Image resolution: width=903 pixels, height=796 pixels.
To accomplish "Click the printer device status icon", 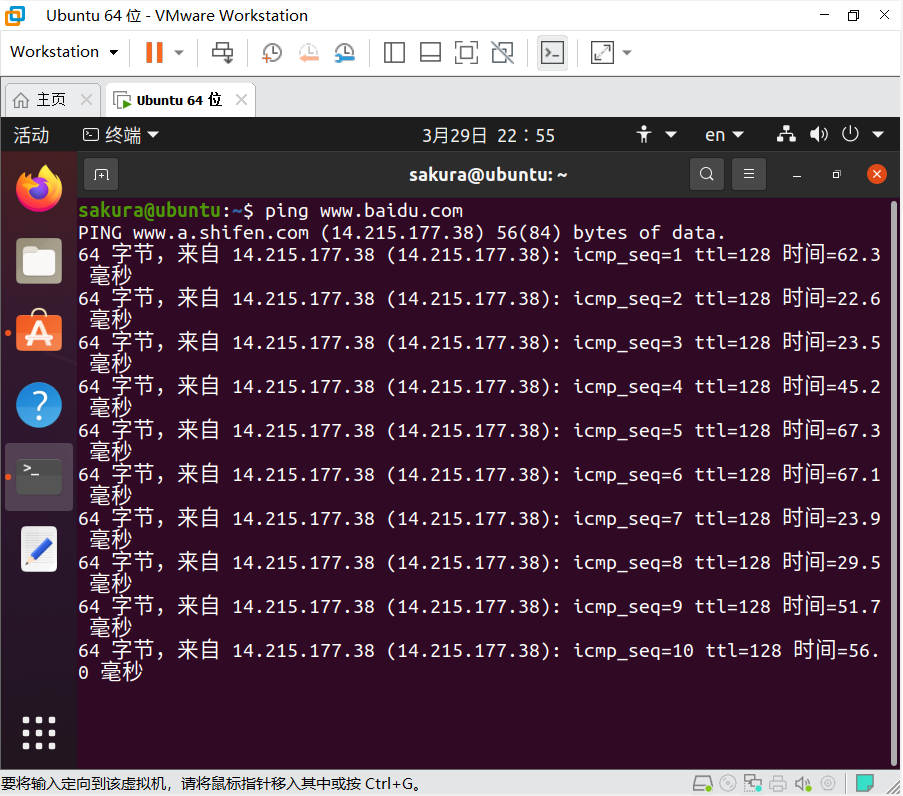I will pyautogui.click(x=777, y=783).
